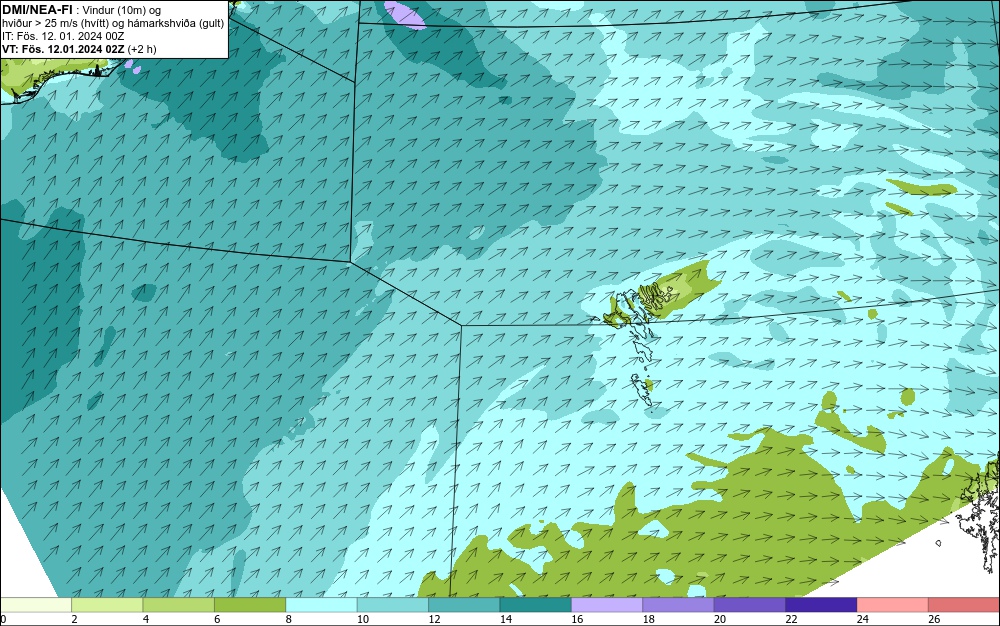Click the large lavender wind patch at top
1000x626 pixels.
pos(406,15)
